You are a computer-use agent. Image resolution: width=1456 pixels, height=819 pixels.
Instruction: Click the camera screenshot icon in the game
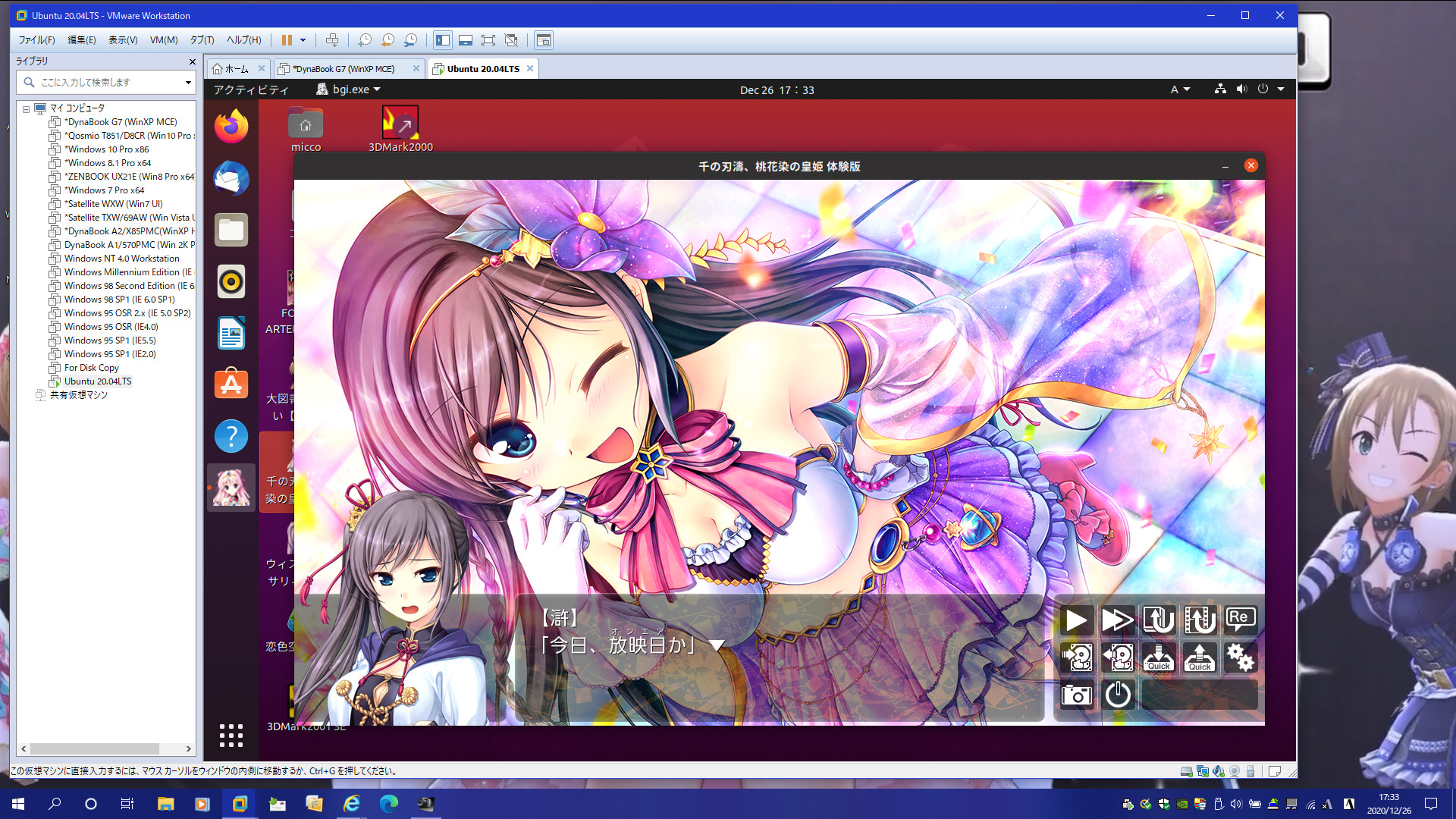(x=1076, y=695)
